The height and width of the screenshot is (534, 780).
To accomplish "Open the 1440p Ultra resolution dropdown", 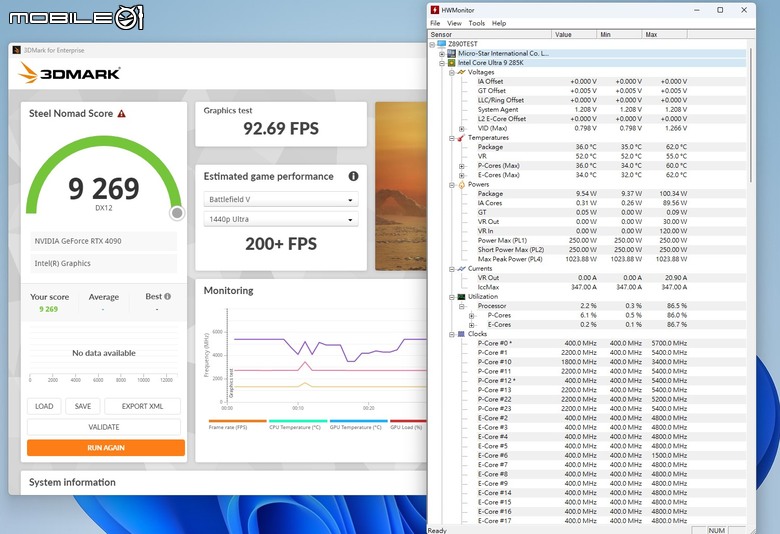I will pyautogui.click(x=281, y=219).
